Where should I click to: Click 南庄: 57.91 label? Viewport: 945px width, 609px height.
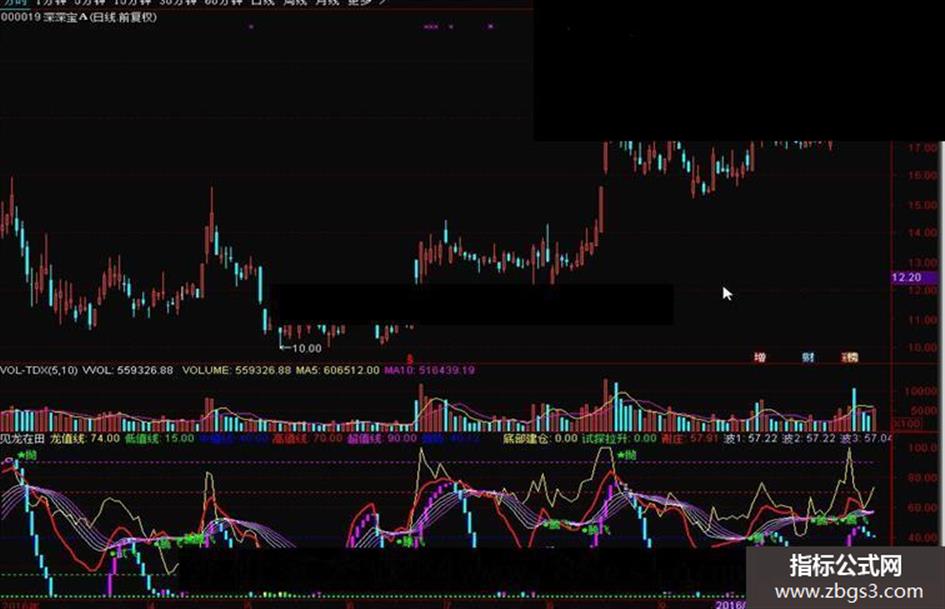[690, 438]
